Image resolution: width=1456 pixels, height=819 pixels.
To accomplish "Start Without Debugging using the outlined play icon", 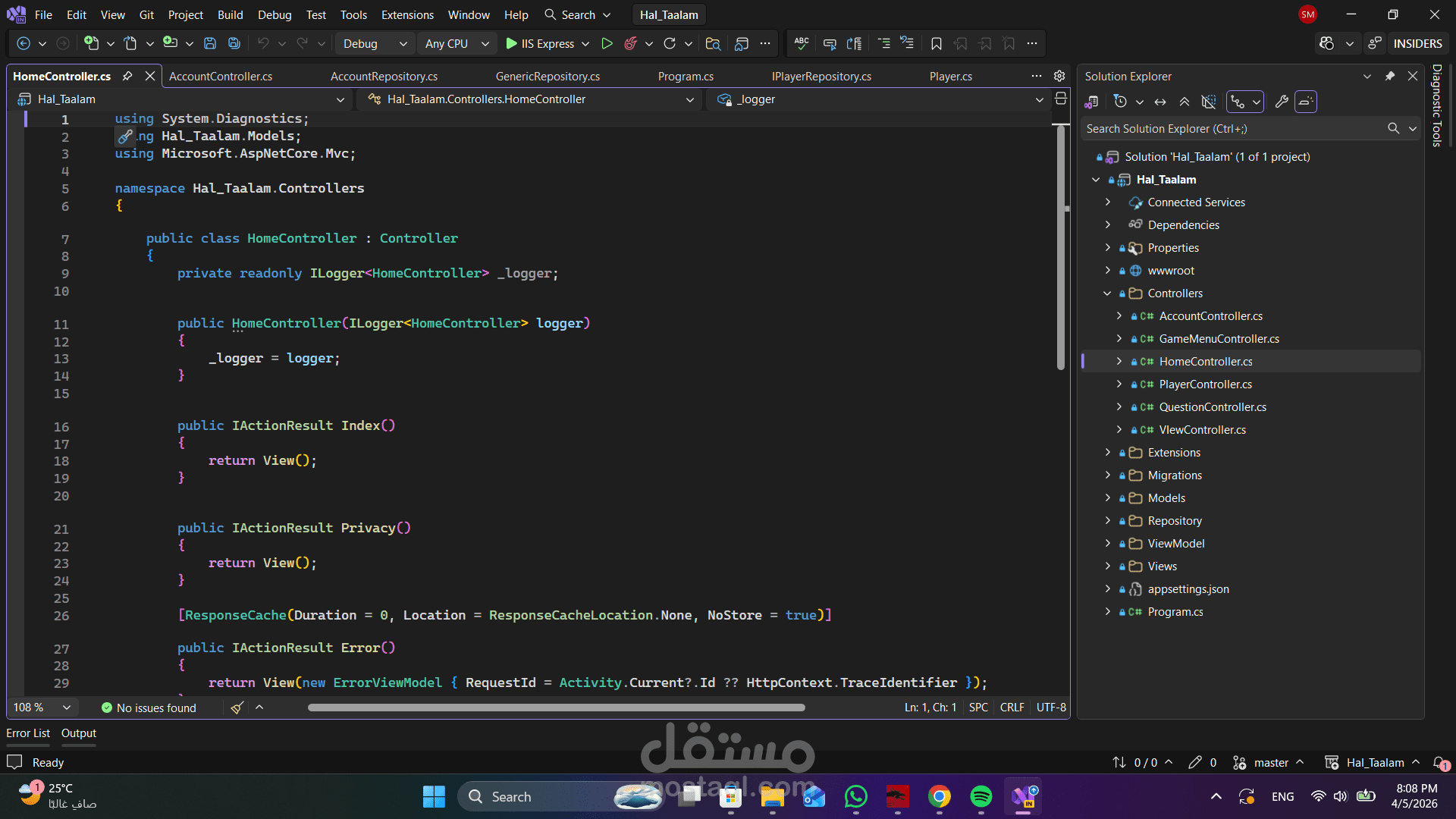I will 607,44.
